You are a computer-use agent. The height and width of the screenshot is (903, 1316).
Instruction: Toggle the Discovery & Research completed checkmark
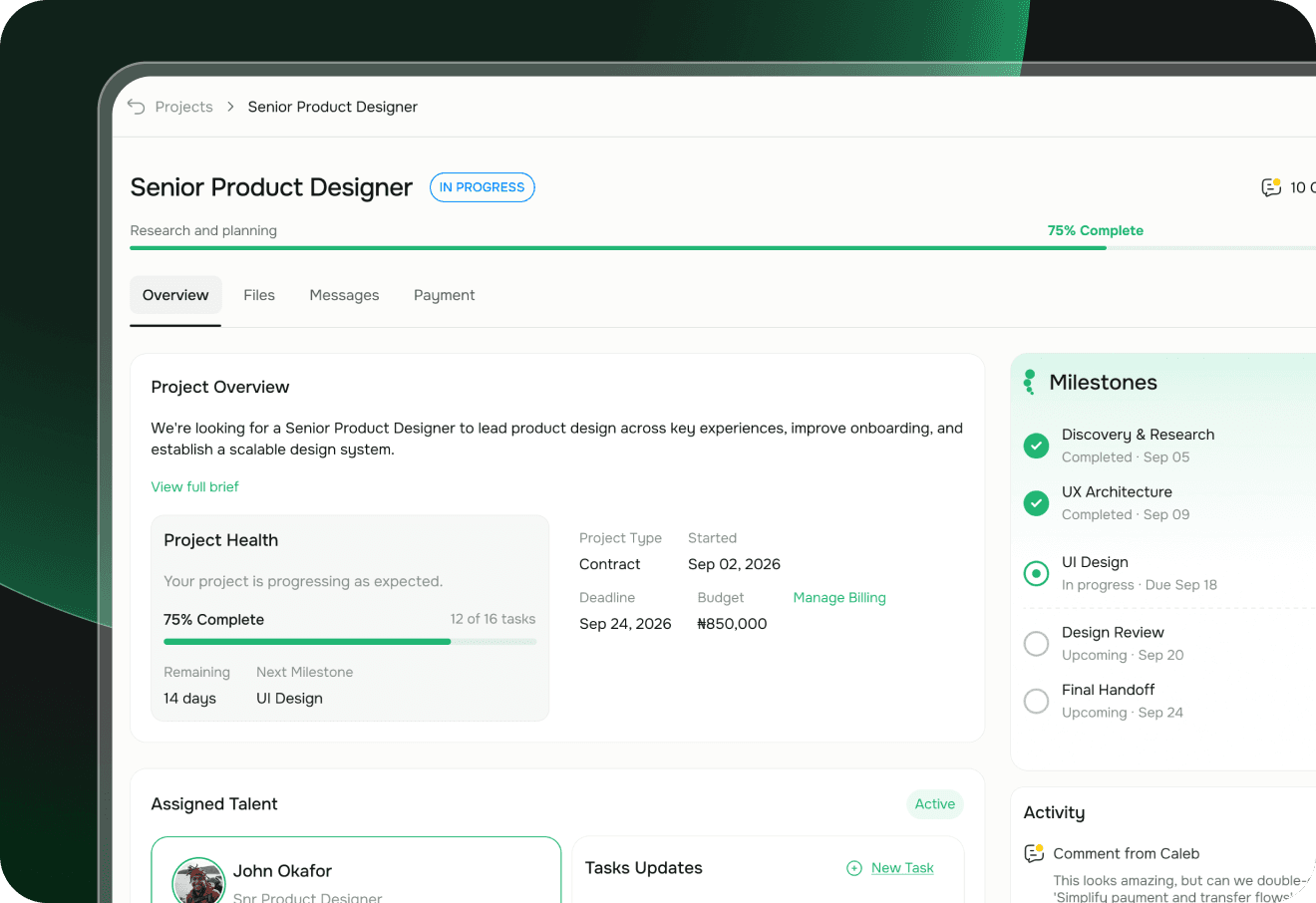point(1036,446)
